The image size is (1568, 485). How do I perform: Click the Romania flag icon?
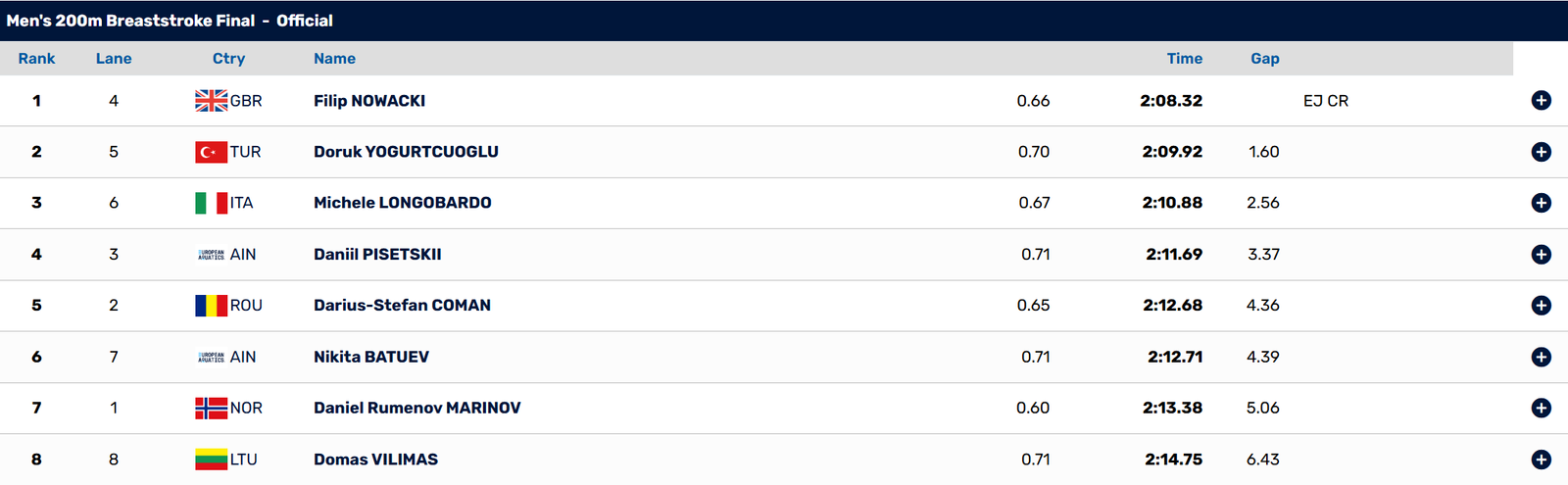point(212,306)
